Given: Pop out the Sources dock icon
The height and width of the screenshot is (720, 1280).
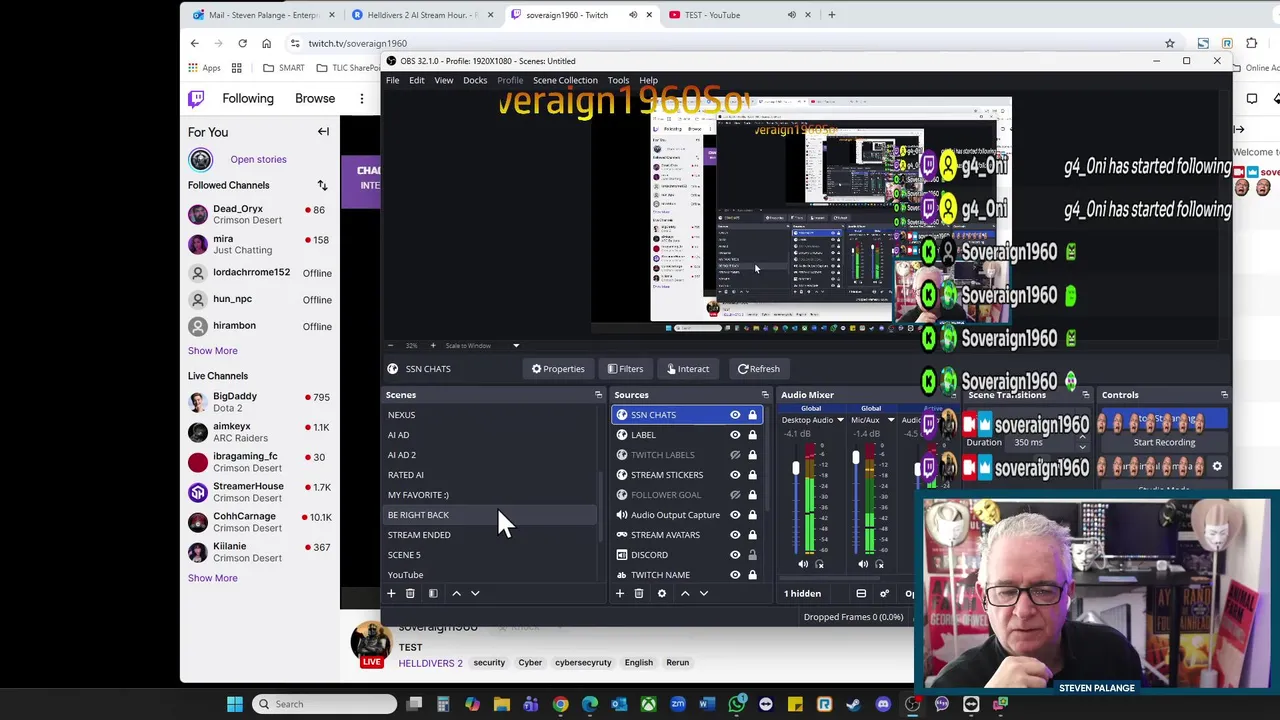Looking at the screenshot, I should click(x=765, y=395).
